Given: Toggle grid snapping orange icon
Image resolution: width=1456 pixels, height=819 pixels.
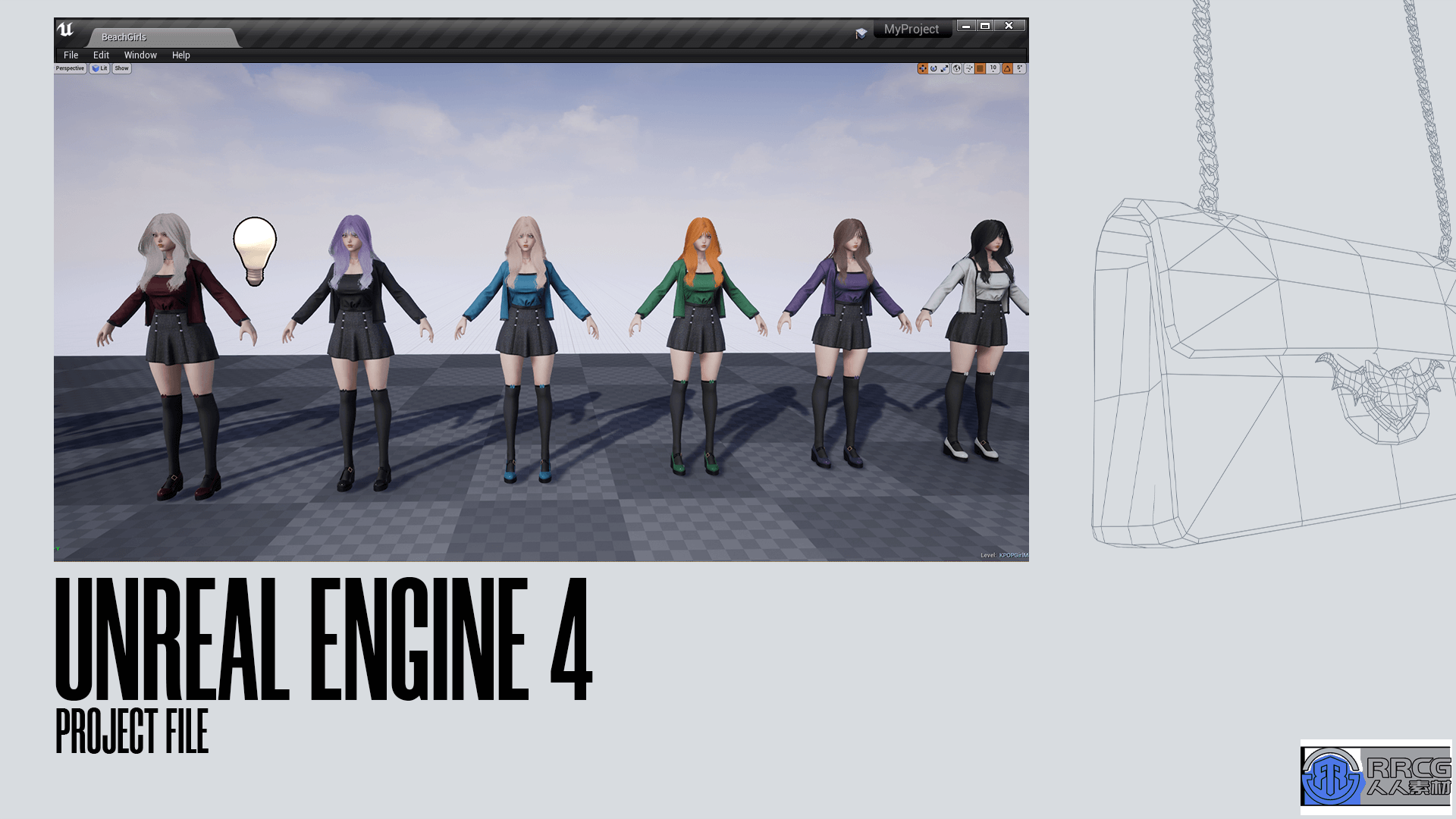Looking at the screenshot, I should click(x=980, y=68).
